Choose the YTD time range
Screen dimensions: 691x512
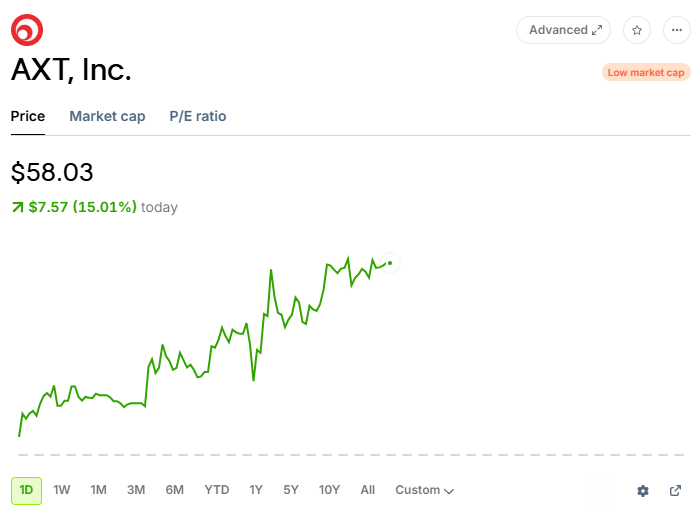(216, 490)
